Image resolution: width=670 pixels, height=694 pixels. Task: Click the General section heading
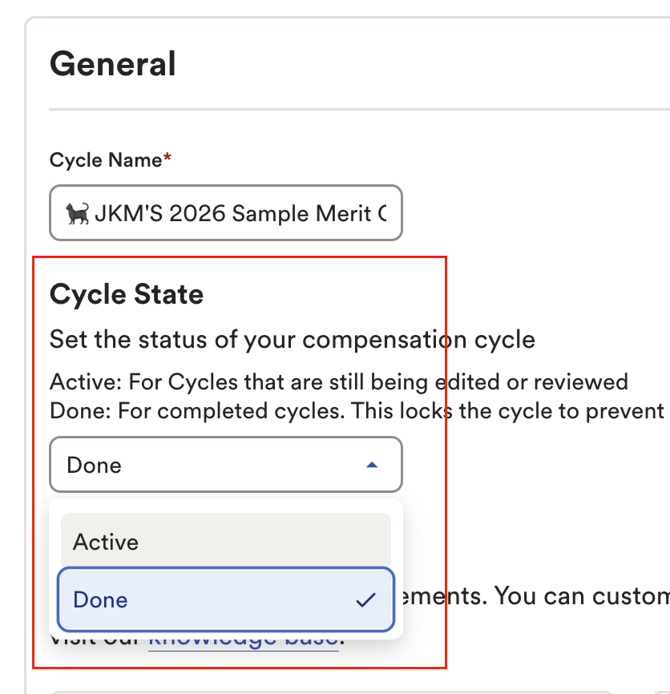pos(113,64)
